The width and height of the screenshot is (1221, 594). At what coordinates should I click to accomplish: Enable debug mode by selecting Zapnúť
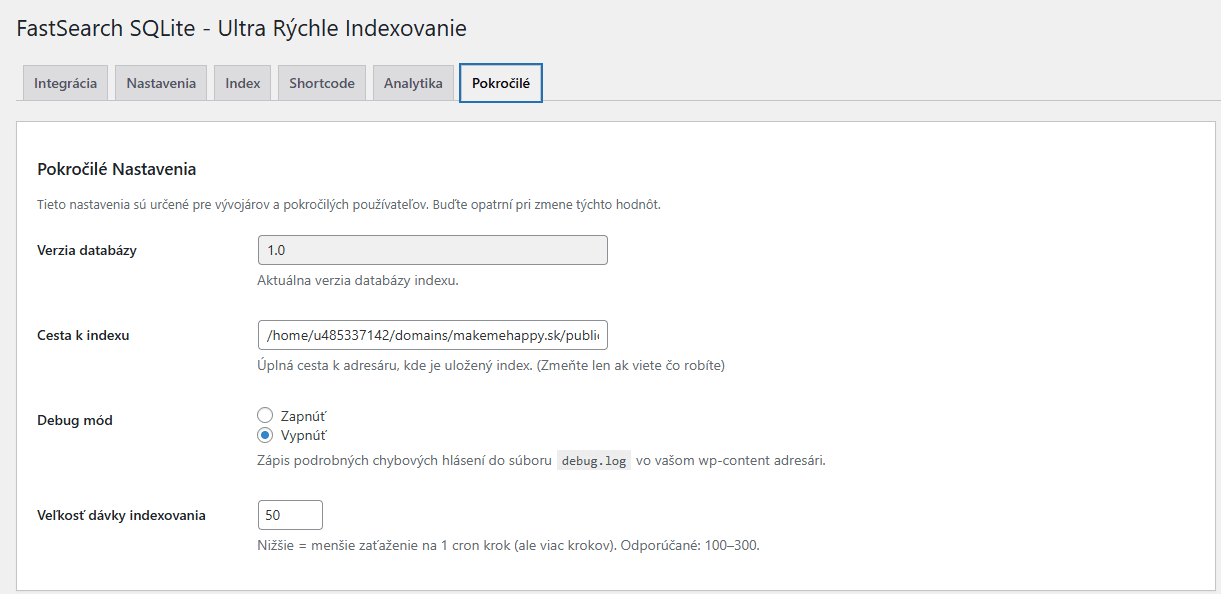(x=265, y=414)
